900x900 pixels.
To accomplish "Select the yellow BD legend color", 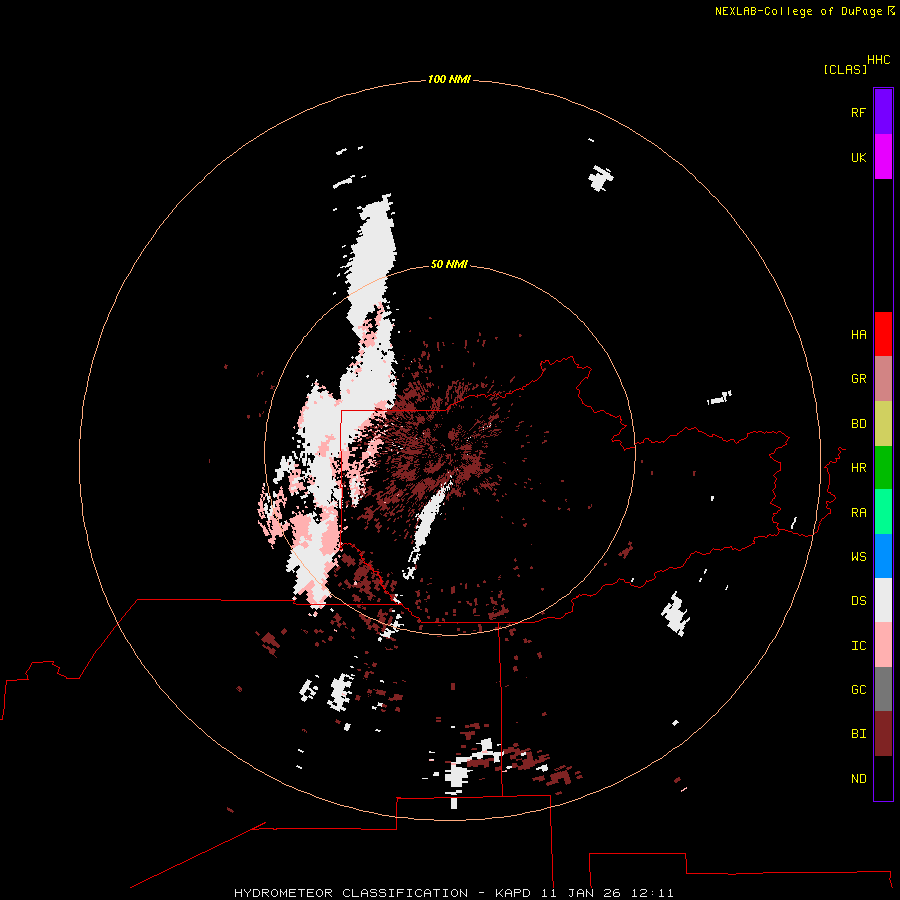I will tap(883, 424).
